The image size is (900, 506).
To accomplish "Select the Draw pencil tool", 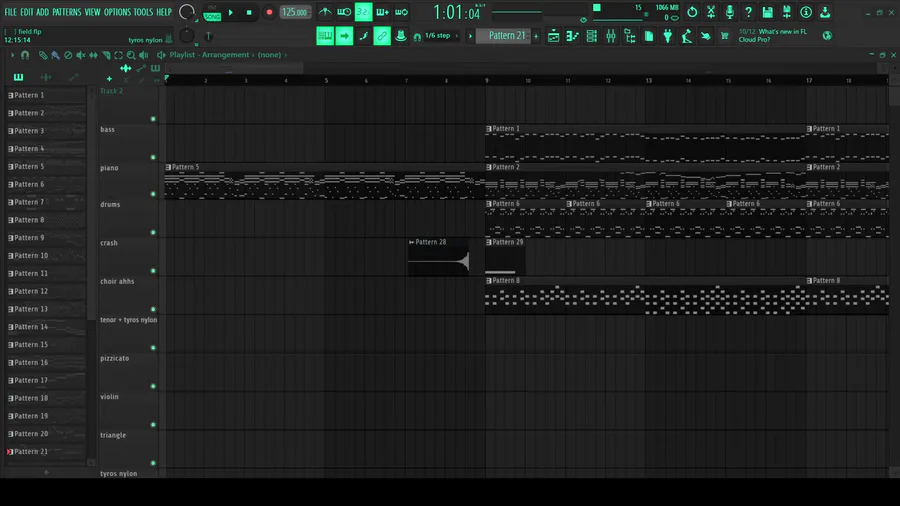I will [x=43, y=55].
